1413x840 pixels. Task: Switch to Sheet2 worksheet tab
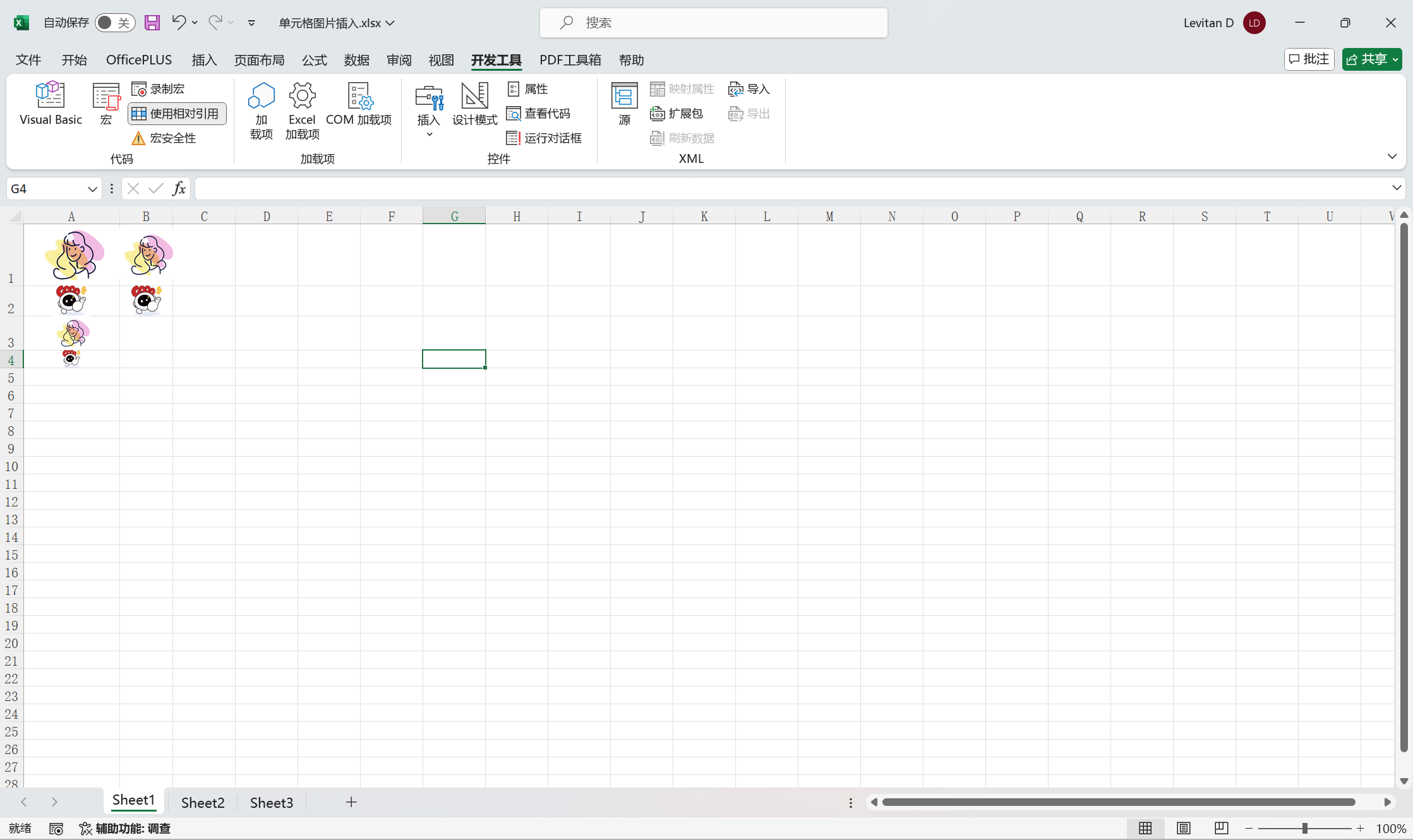203,802
